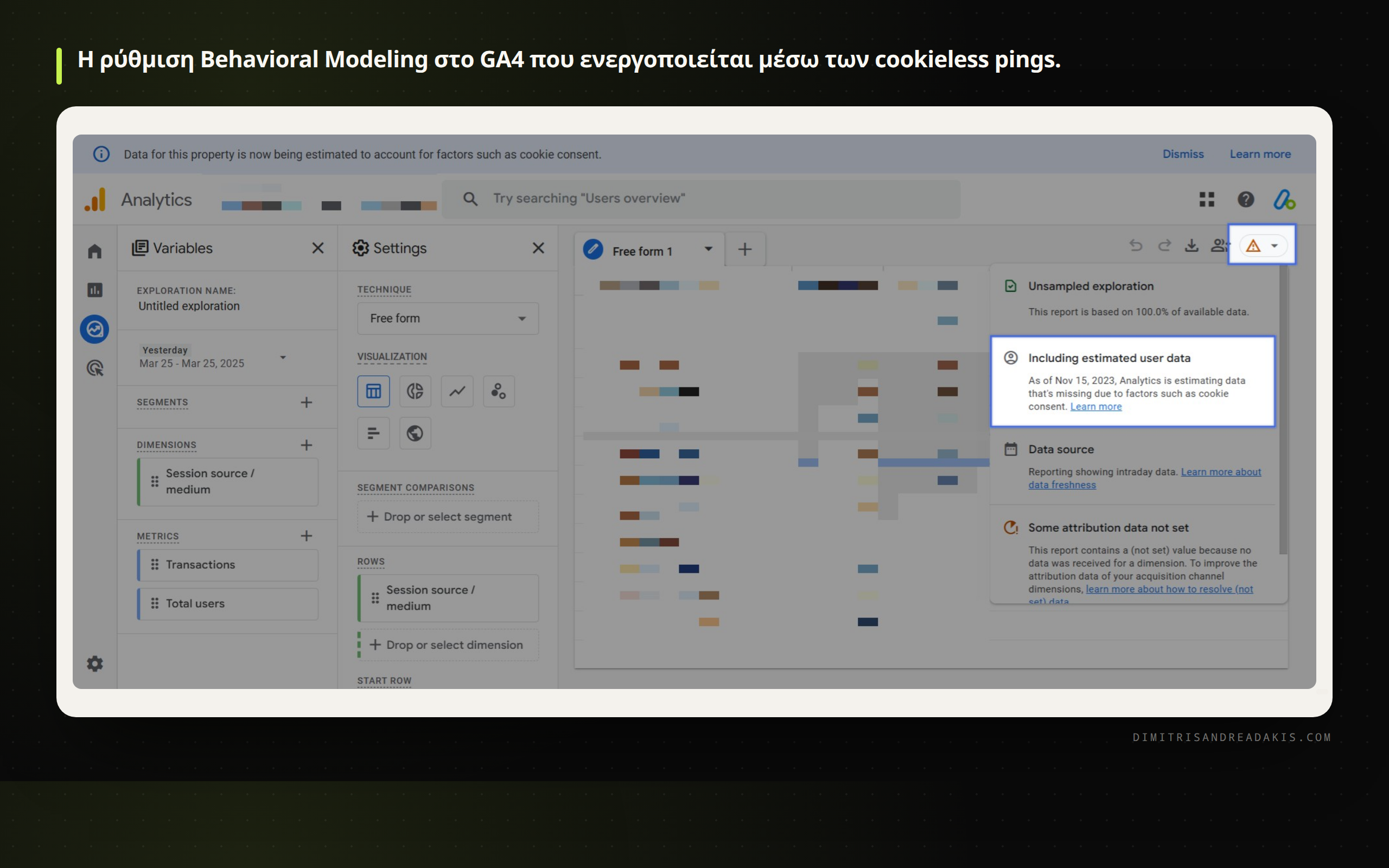
Task: Download the exploration data
Action: (x=1192, y=246)
